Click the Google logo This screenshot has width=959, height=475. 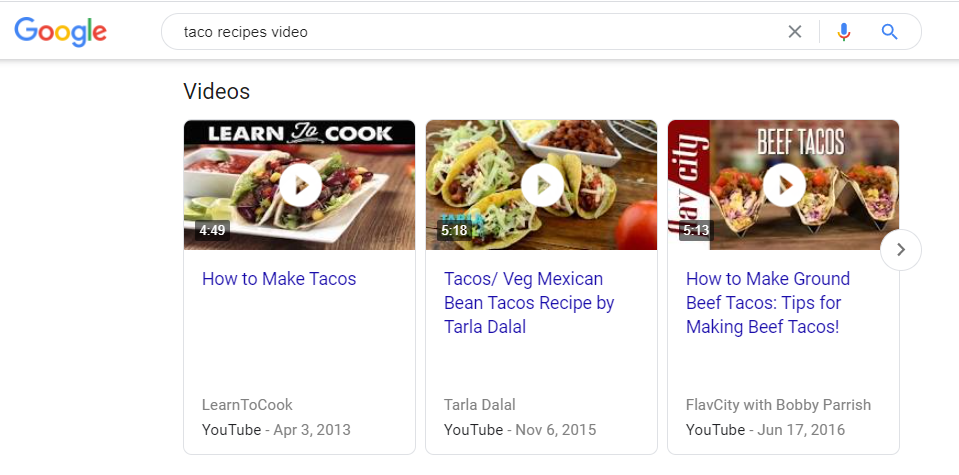pos(61,32)
